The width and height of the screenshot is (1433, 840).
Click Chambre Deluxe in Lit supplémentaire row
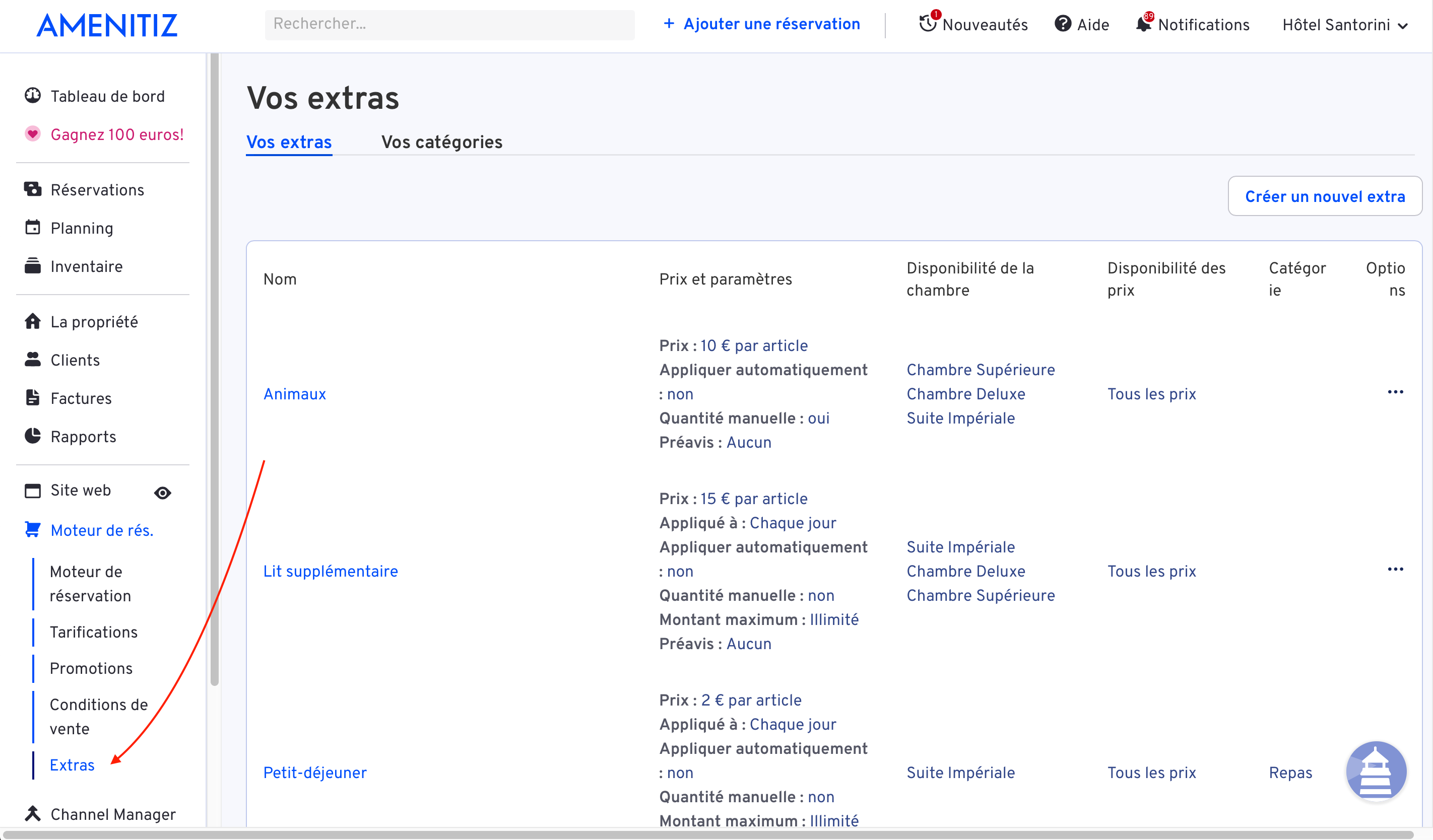pos(965,571)
